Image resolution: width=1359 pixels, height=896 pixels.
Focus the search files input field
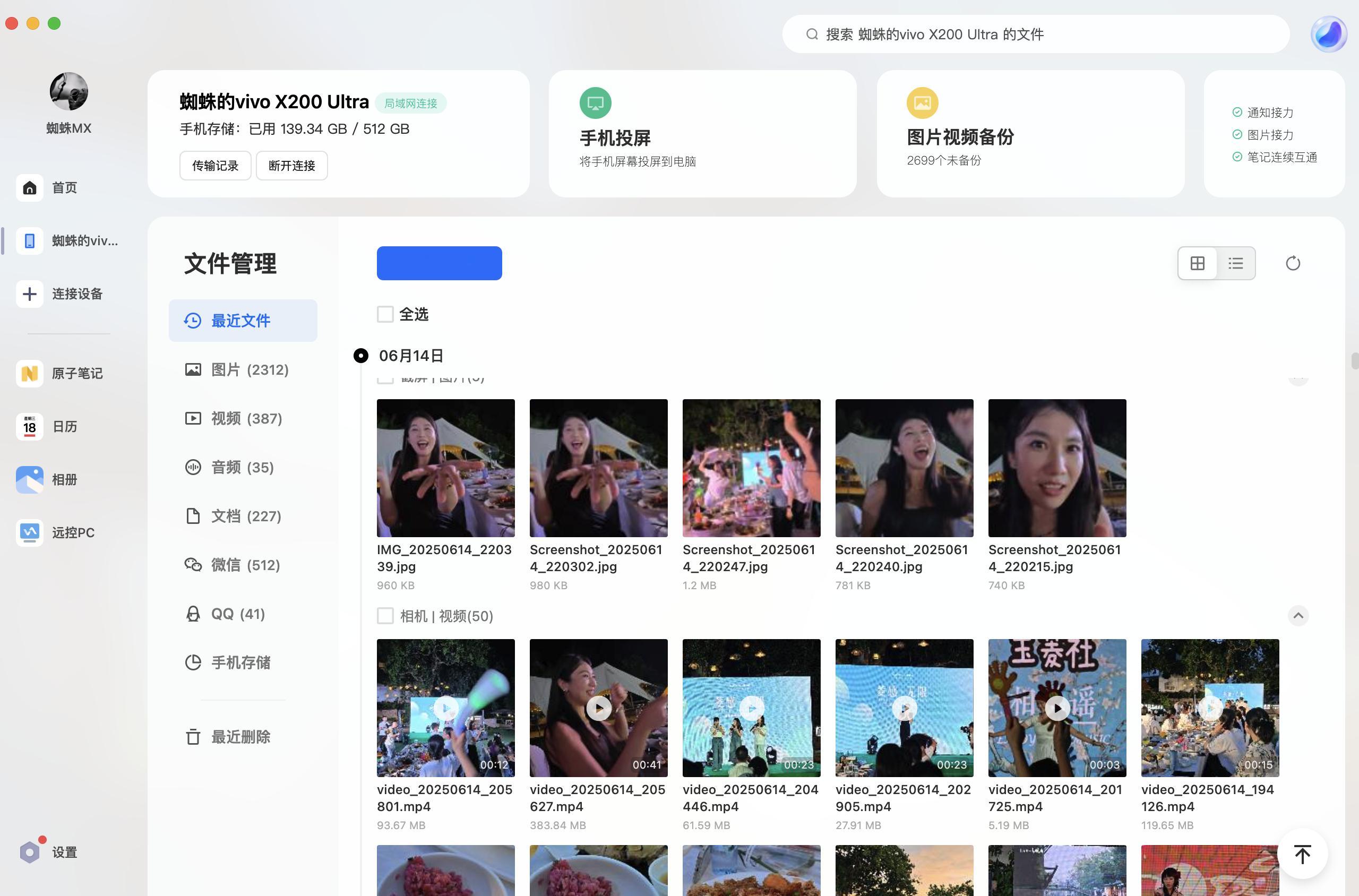[1036, 35]
